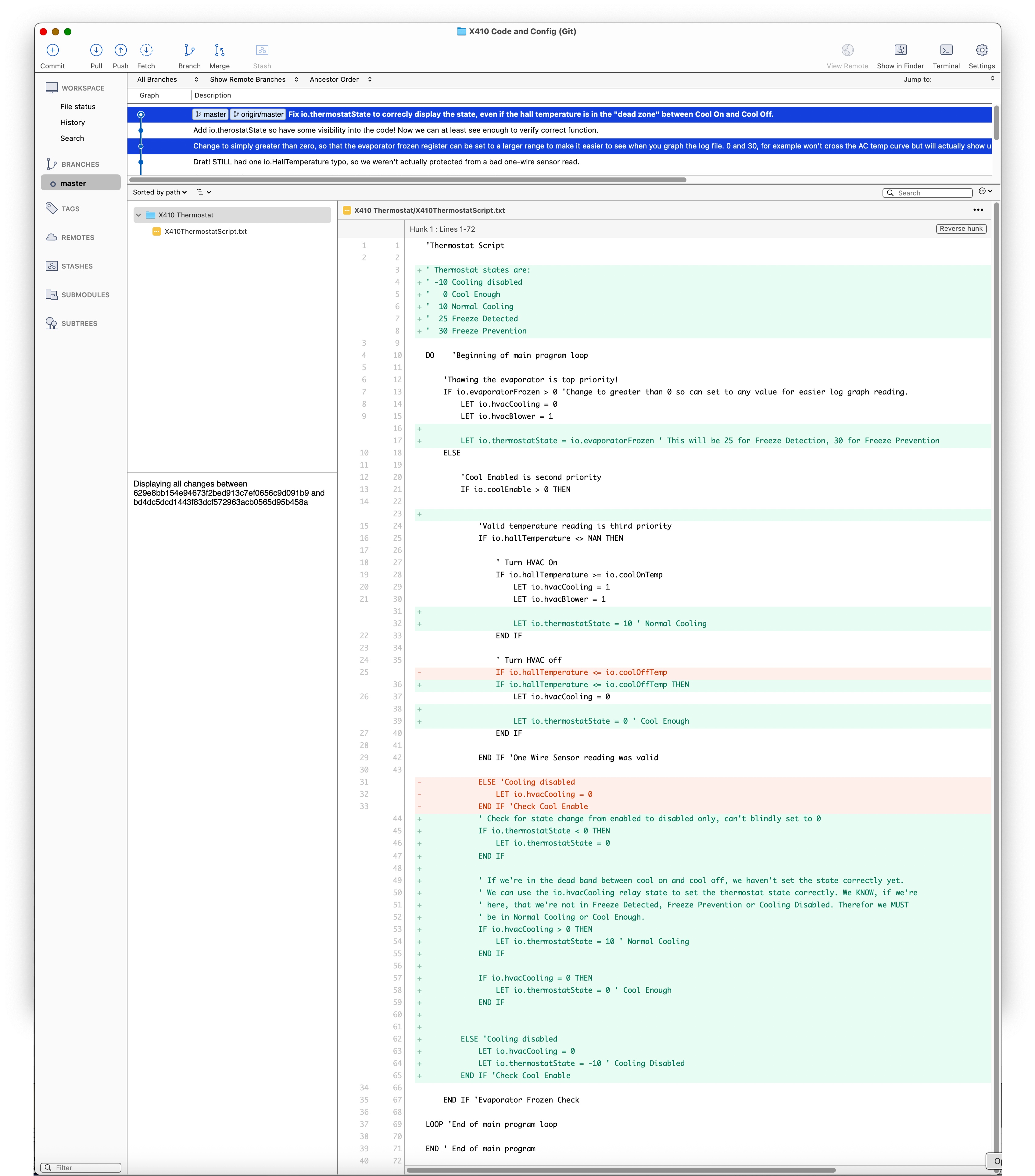Viewport: 1035px width, 1176px height.
Task: Click the Tags icon in sidebar
Action: 51,208
